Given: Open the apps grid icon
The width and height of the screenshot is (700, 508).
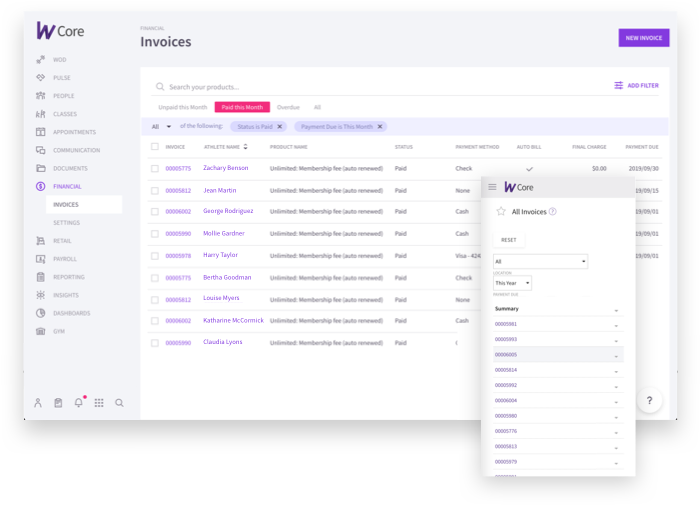Looking at the screenshot, I should pos(99,403).
